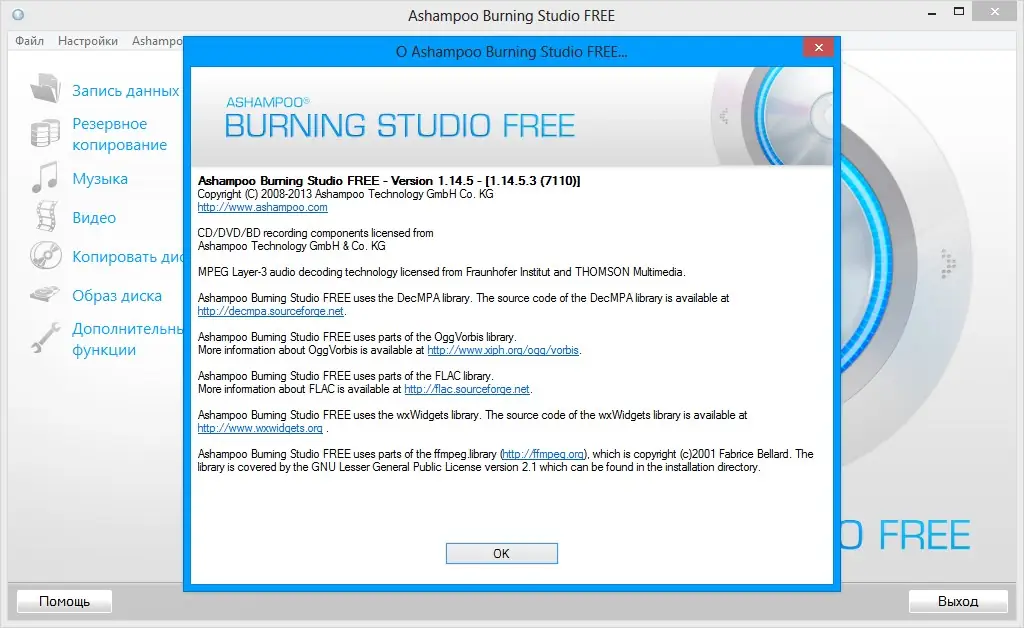Screen dimensions: 1024x628
Task: Open the decmpa.sourceforge.net link
Action: point(270,311)
